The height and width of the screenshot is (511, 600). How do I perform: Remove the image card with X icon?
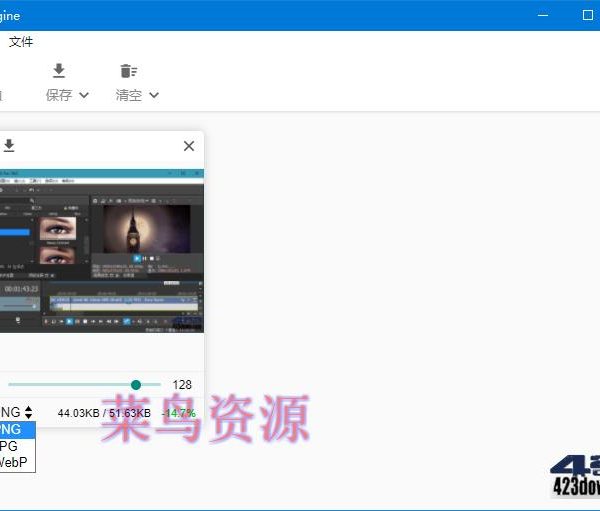click(x=189, y=146)
